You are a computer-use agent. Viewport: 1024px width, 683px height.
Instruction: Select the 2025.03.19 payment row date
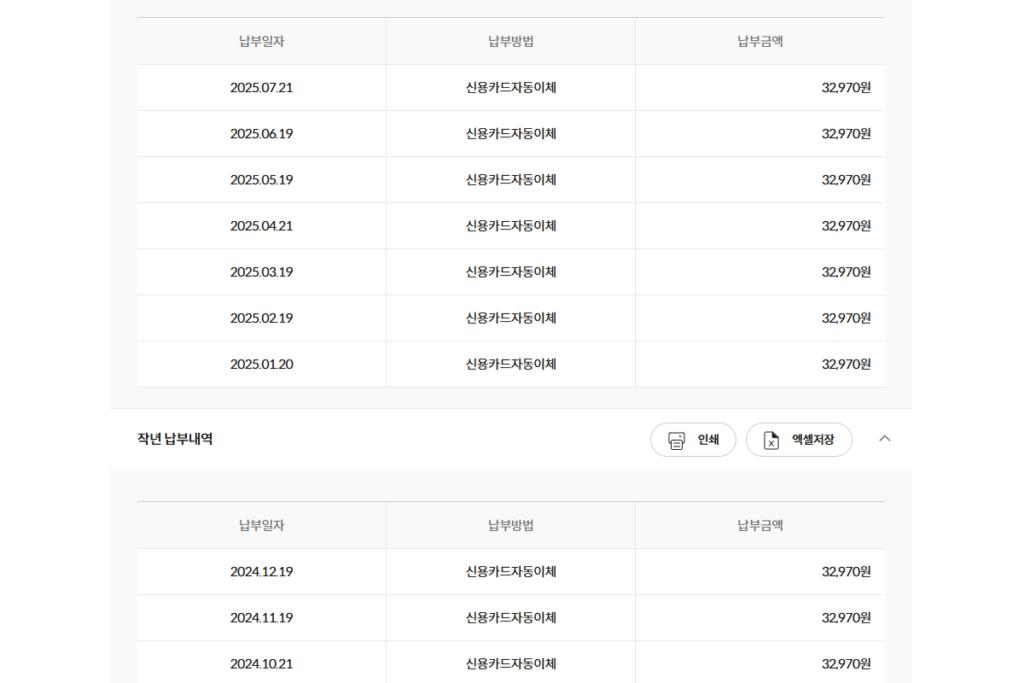coord(261,272)
